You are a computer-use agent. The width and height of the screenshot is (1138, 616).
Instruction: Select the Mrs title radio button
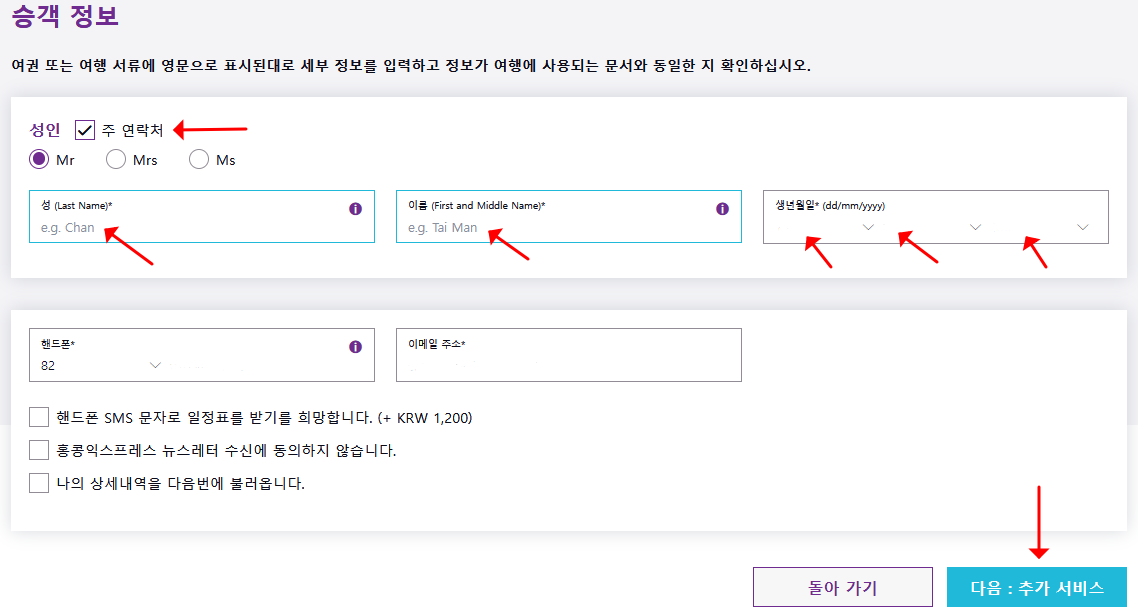tap(116, 159)
